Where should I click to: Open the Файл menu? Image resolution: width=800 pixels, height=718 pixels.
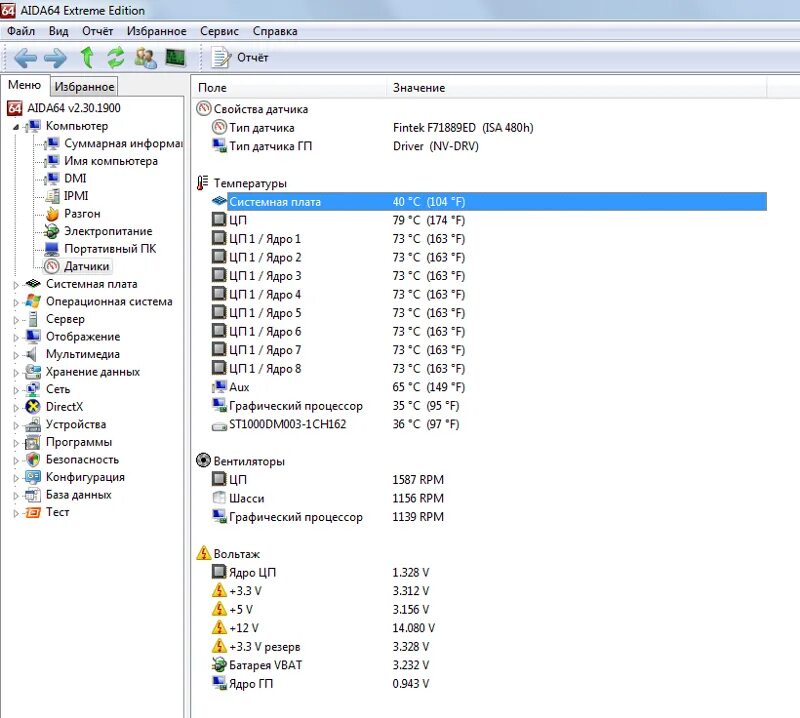click(21, 31)
